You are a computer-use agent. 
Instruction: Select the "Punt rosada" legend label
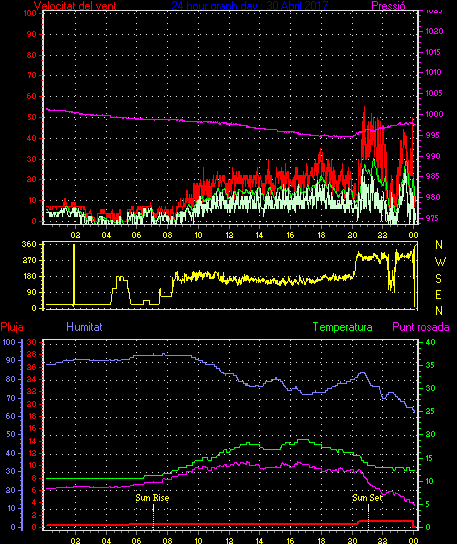pyautogui.click(x=421, y=327)
